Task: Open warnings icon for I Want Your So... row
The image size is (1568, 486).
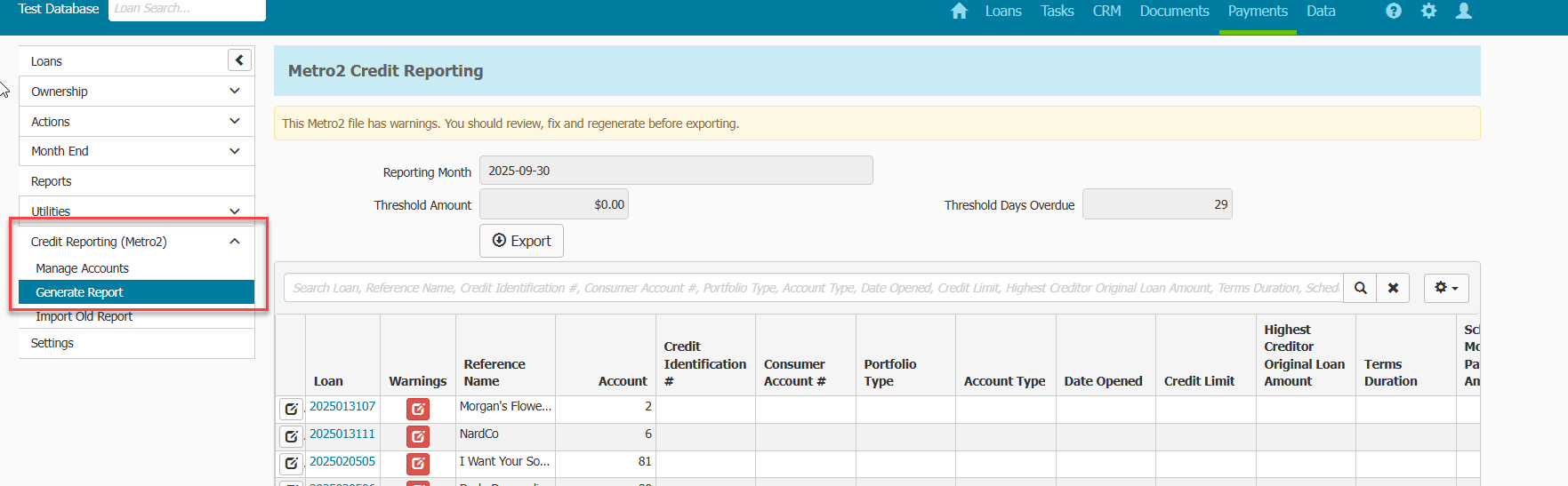Action: click(x=418, y=464)
